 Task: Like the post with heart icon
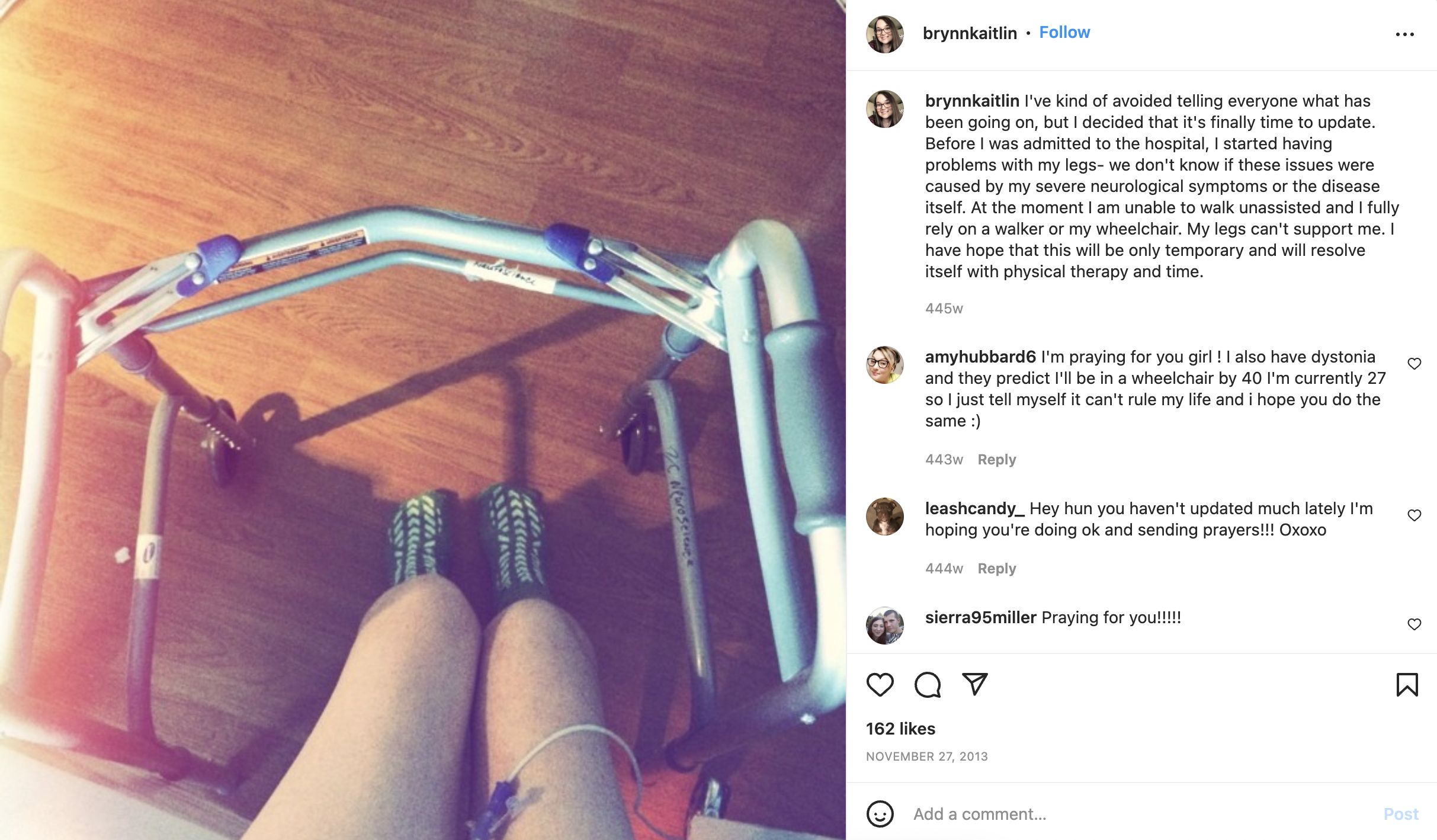(x=880, y=685)
